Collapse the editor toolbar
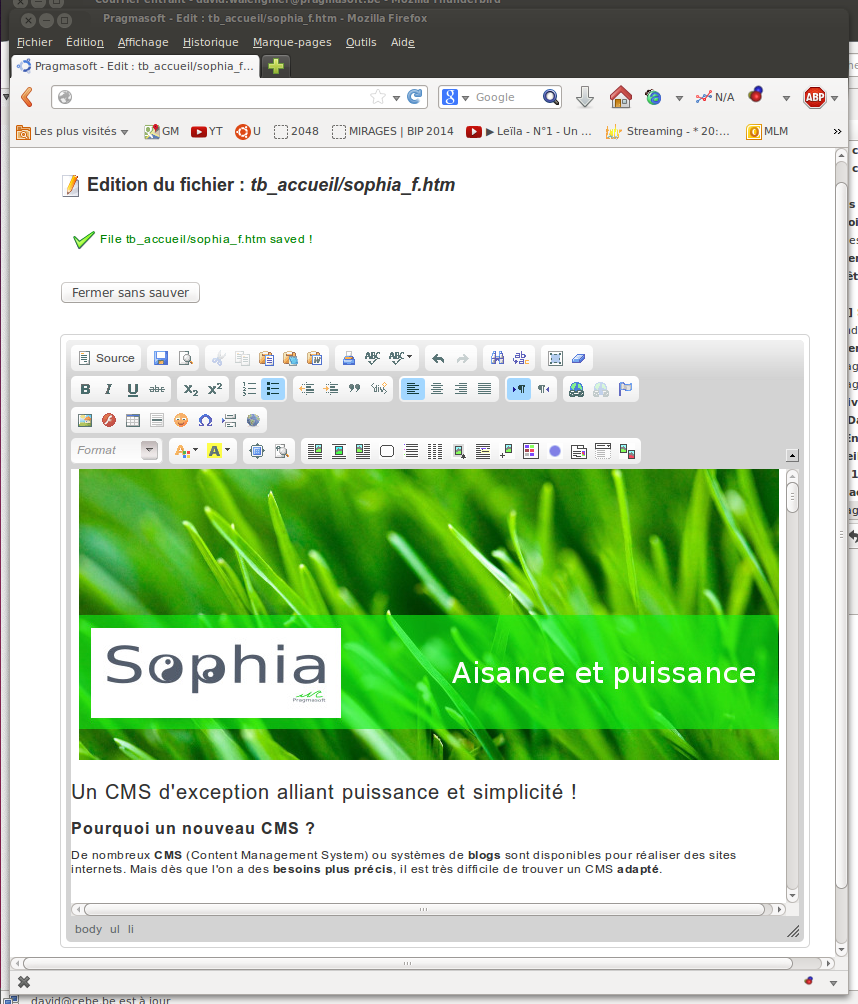This screenshot has height=1004, width=858. point(792,455)
